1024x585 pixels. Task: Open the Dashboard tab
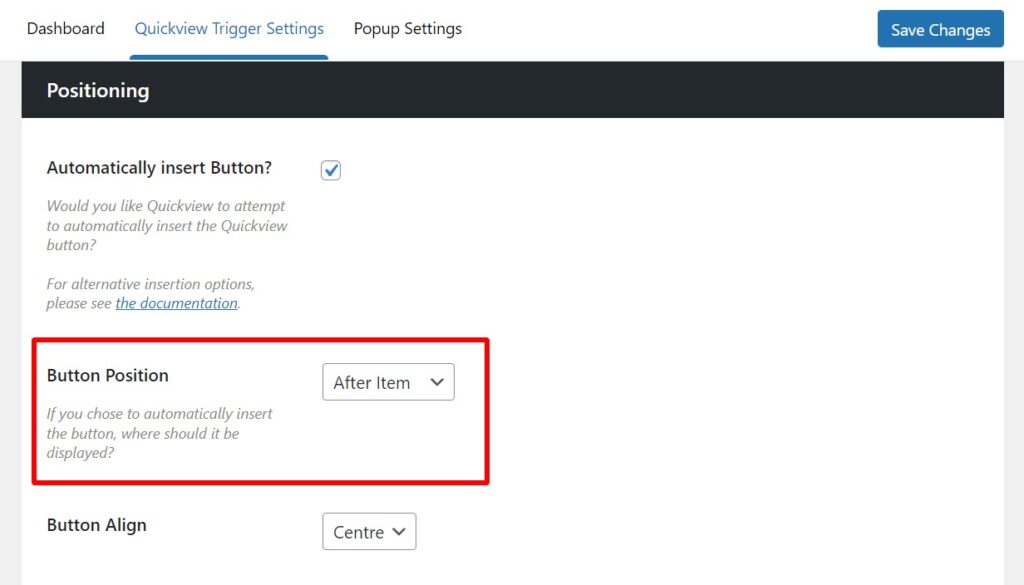pyautogui.click(x=65, y=29)
